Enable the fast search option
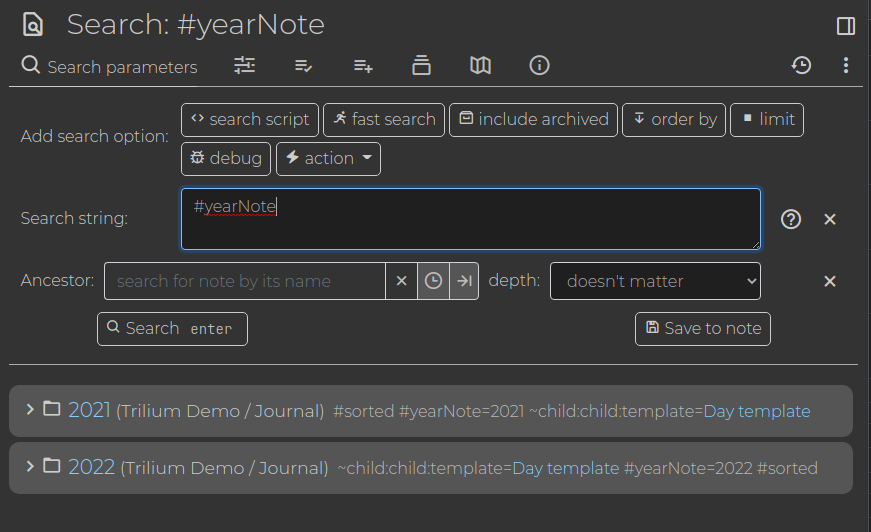Screen dimensions: 871x532 (384, 119)
